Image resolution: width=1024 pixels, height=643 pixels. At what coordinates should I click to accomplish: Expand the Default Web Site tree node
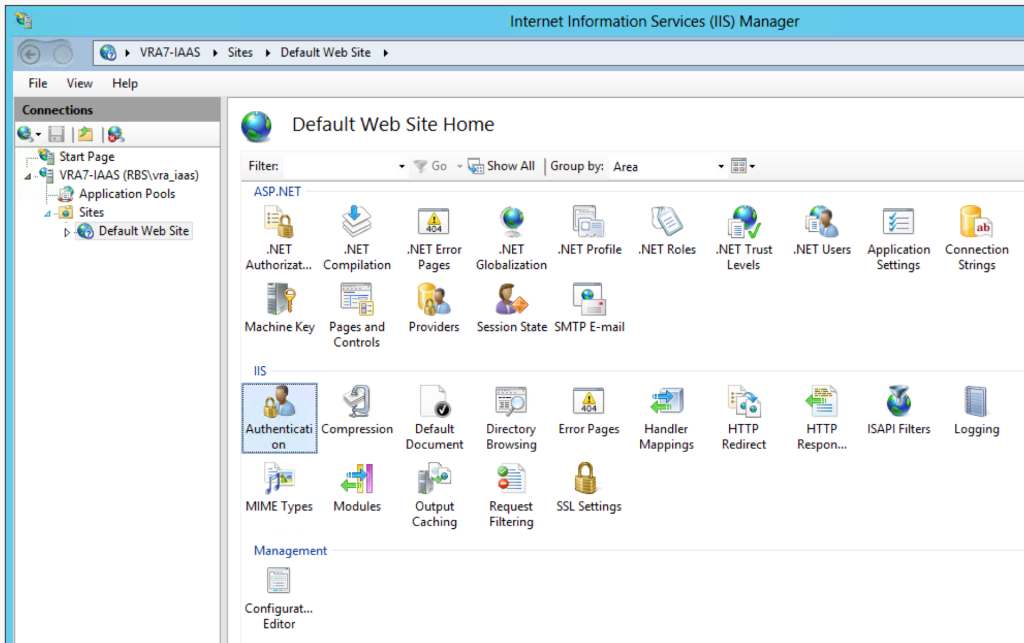click(x=66, y=231)
